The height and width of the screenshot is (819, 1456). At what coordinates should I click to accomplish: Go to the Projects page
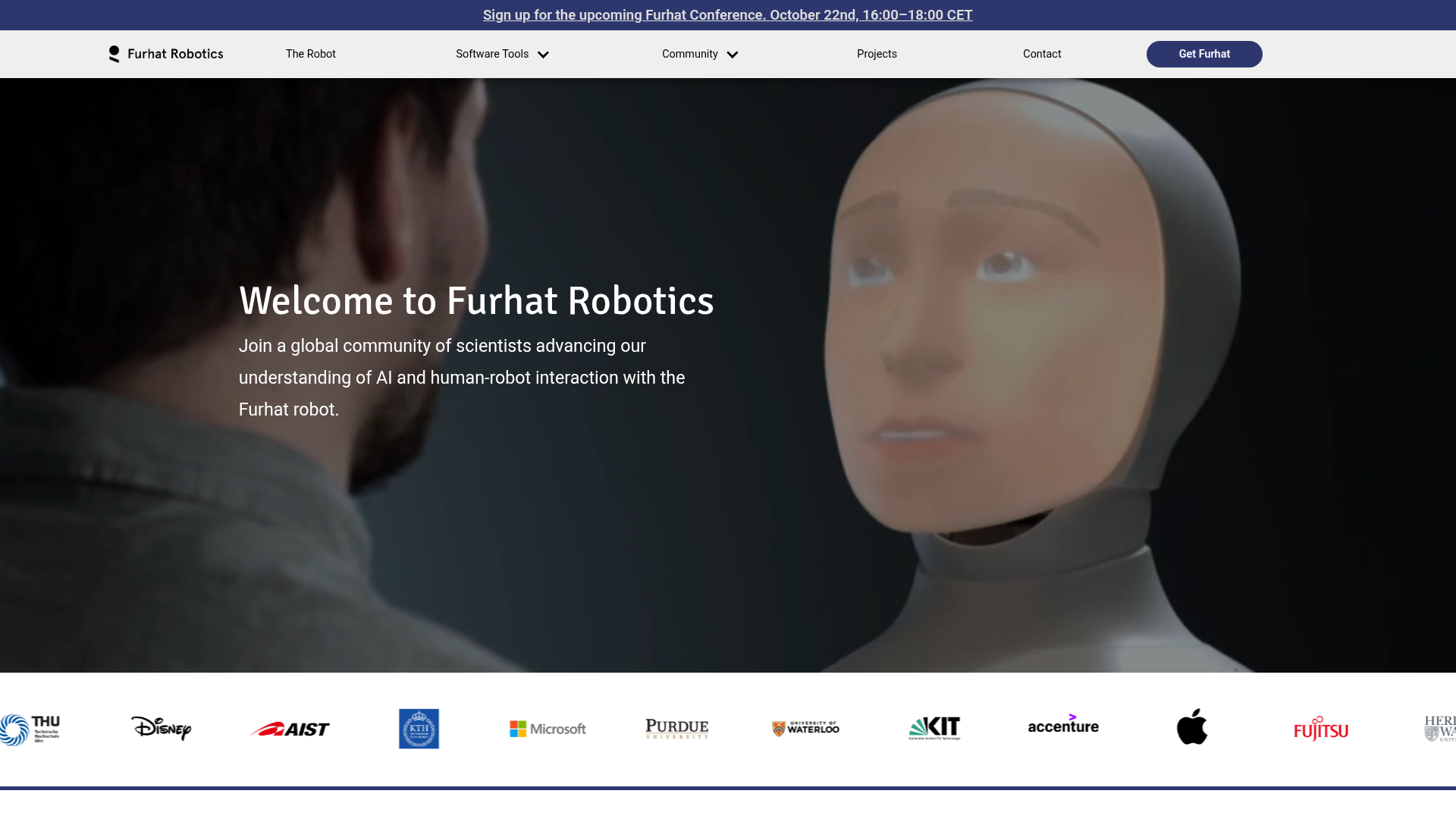coord(877,54)
